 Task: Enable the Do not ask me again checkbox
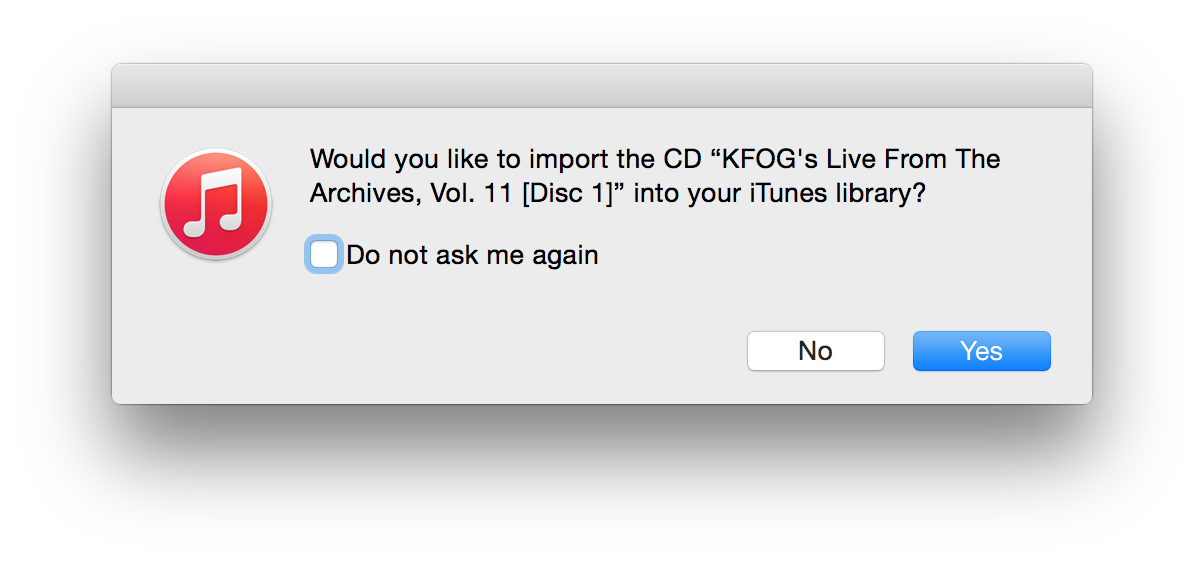324,255
